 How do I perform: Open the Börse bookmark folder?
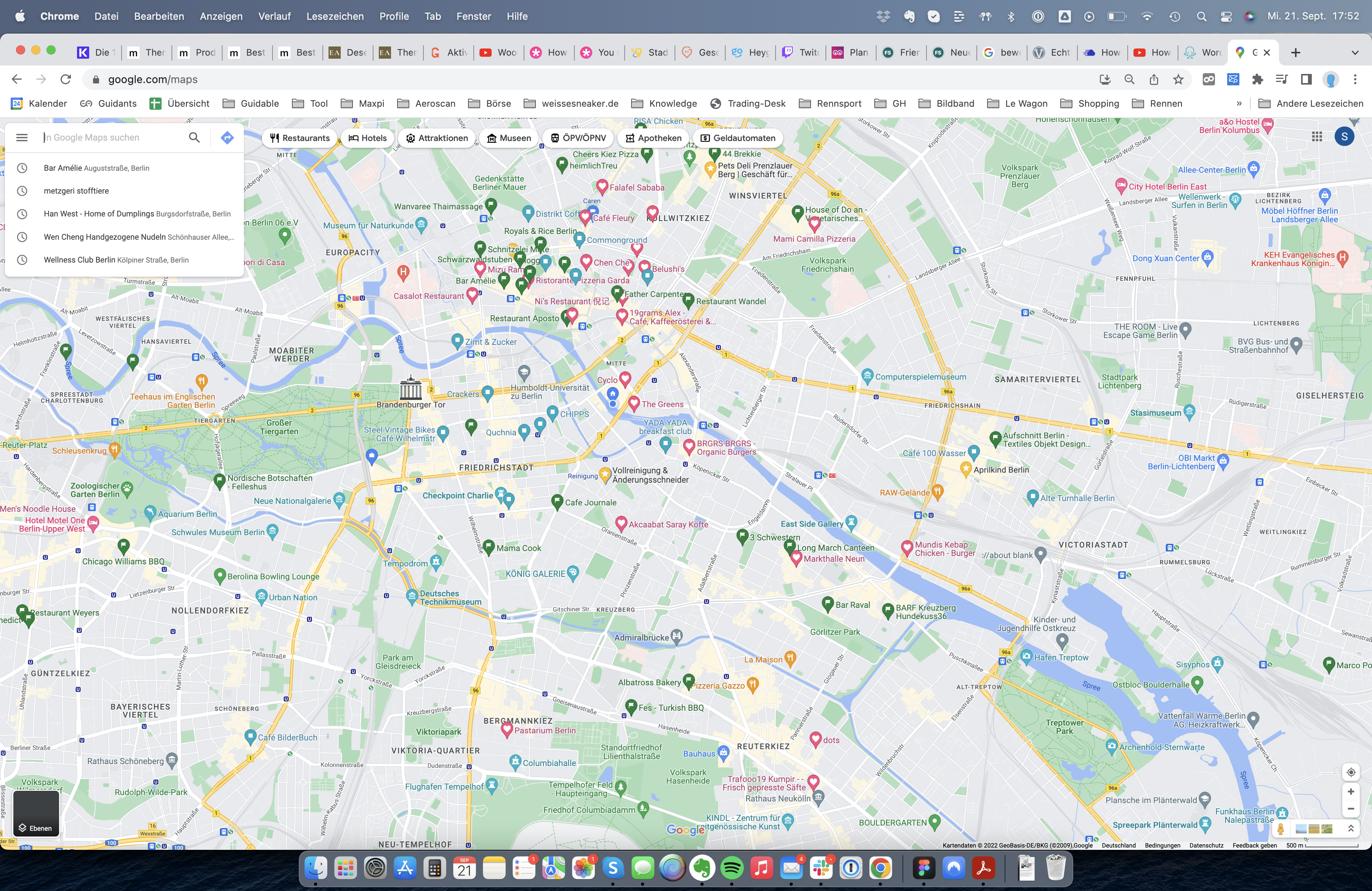click(489, 104)
